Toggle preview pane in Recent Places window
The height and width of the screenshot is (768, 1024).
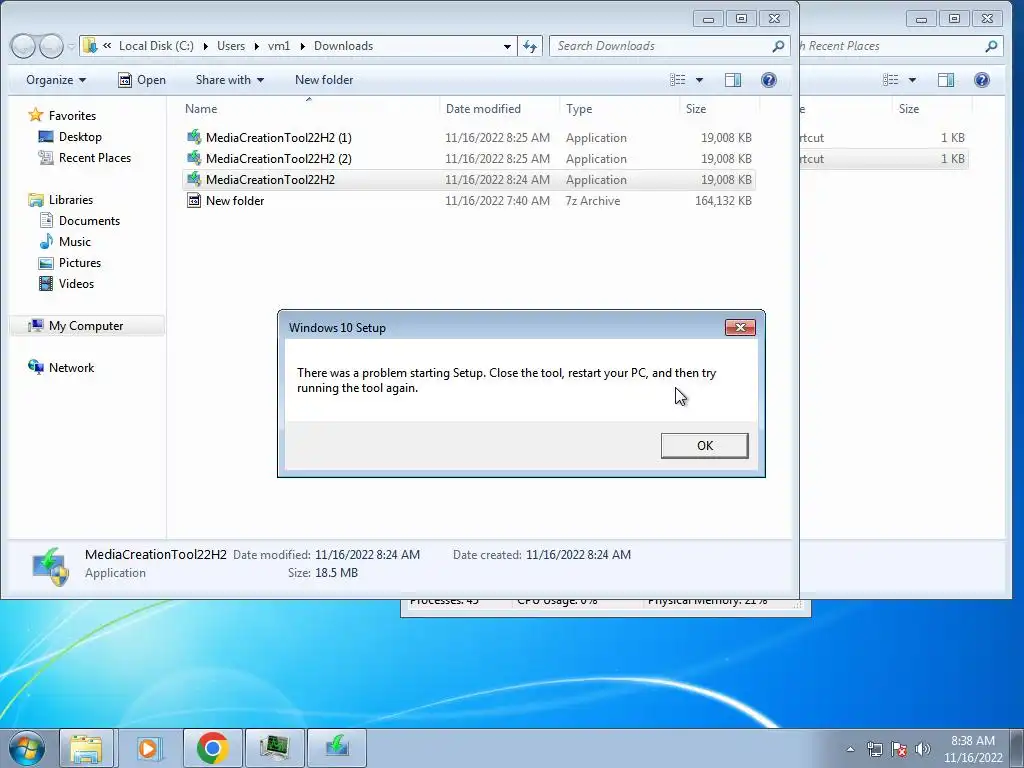[946, 80]
